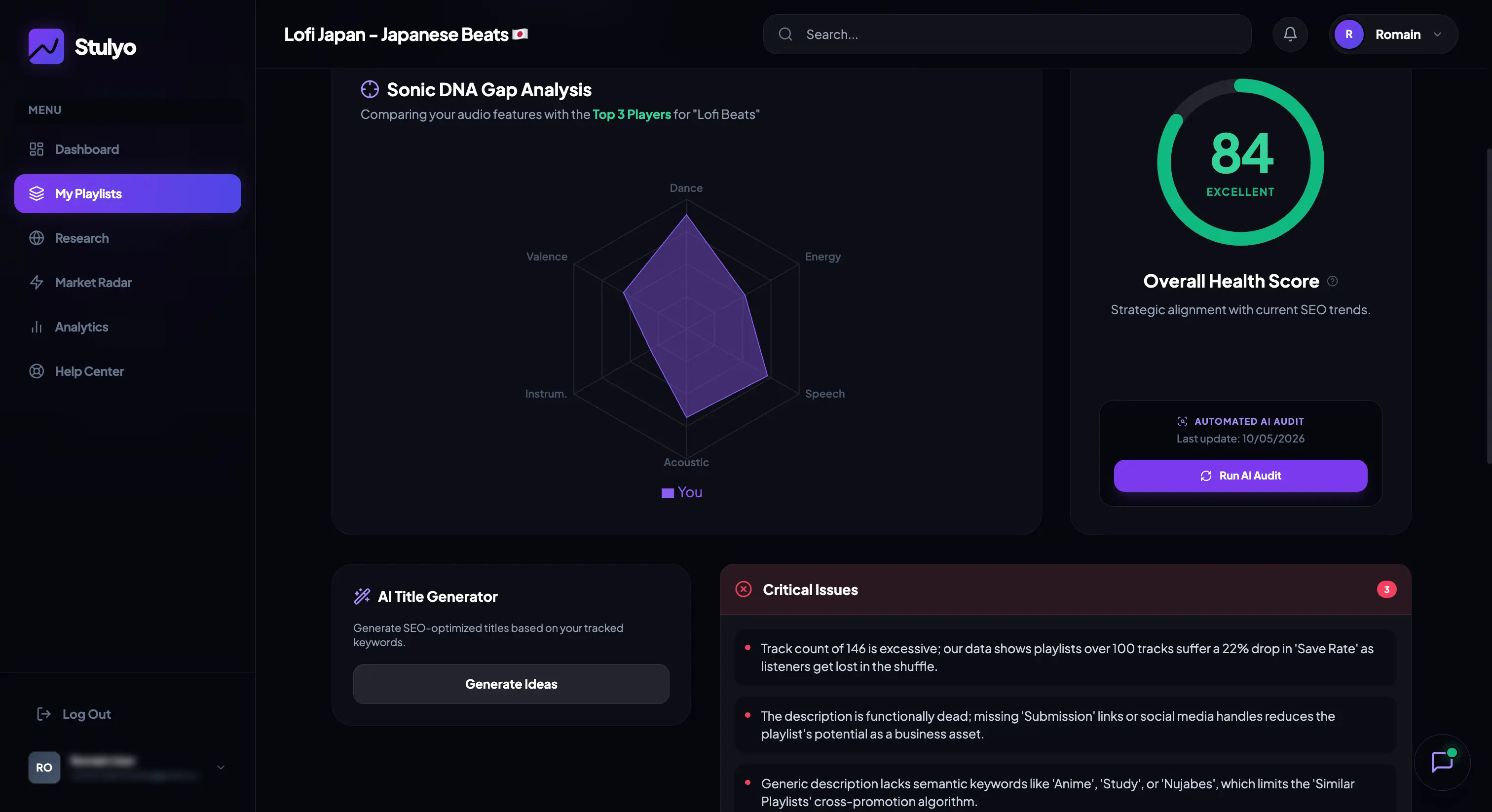
Task: Click the Log Out button
Action: pyautogui.click(x=74, y=714)
